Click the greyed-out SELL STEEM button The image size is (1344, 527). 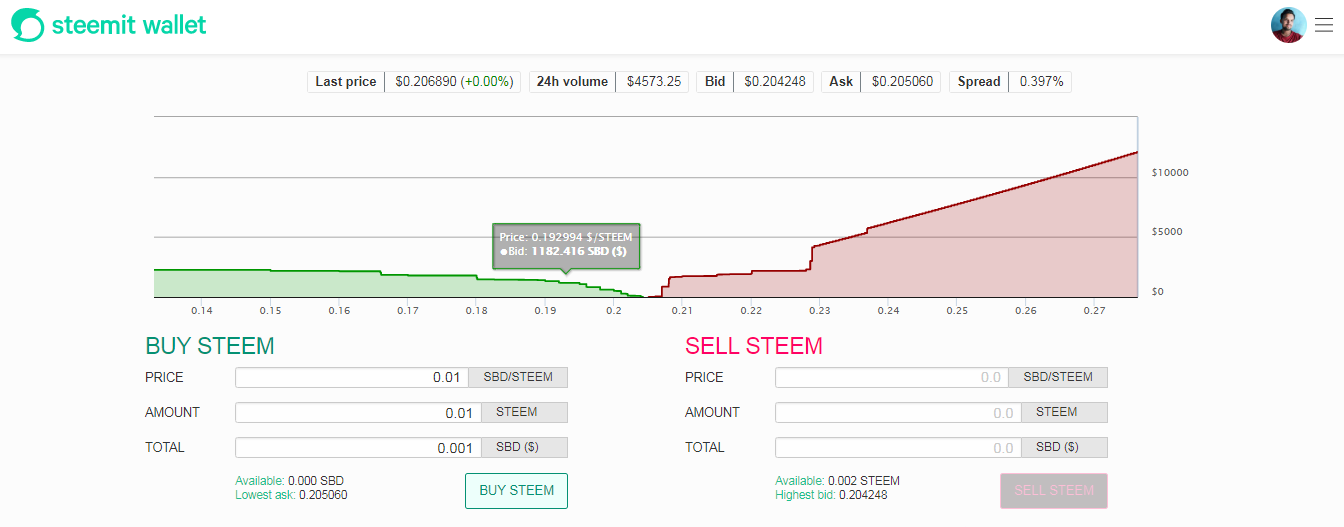[1054, 491]
